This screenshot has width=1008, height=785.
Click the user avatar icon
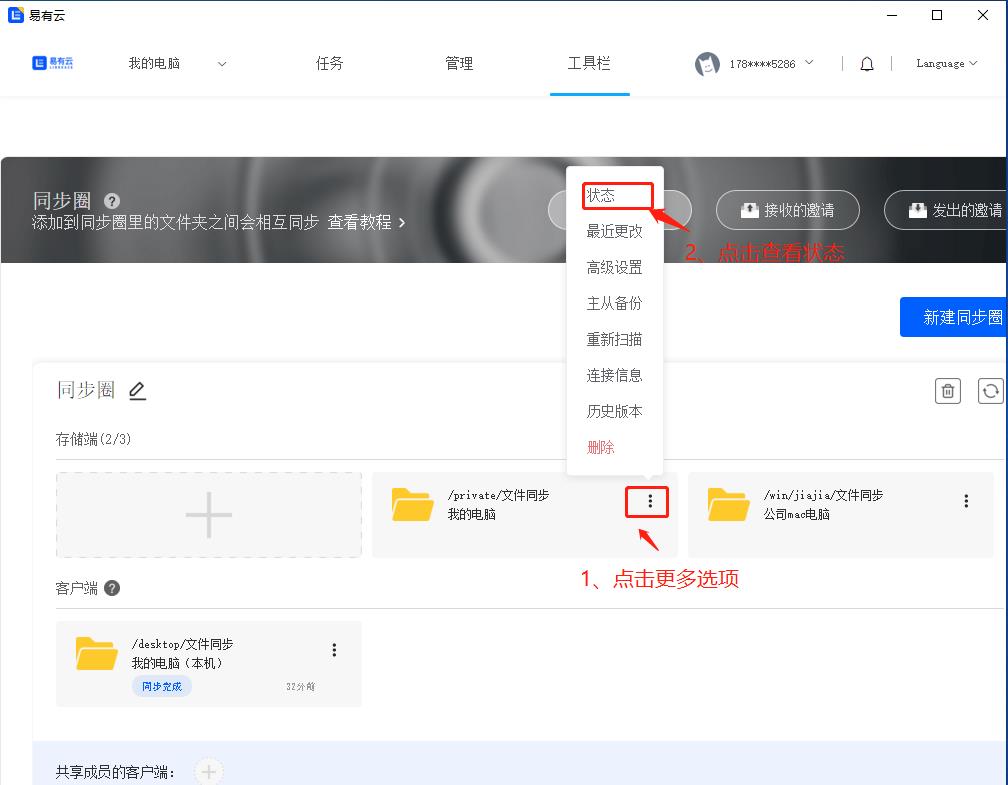coord(707,64)
